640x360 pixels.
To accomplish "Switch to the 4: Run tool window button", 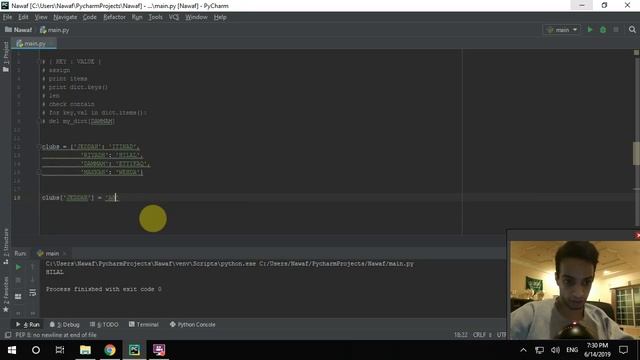I will tap(28, 324).
